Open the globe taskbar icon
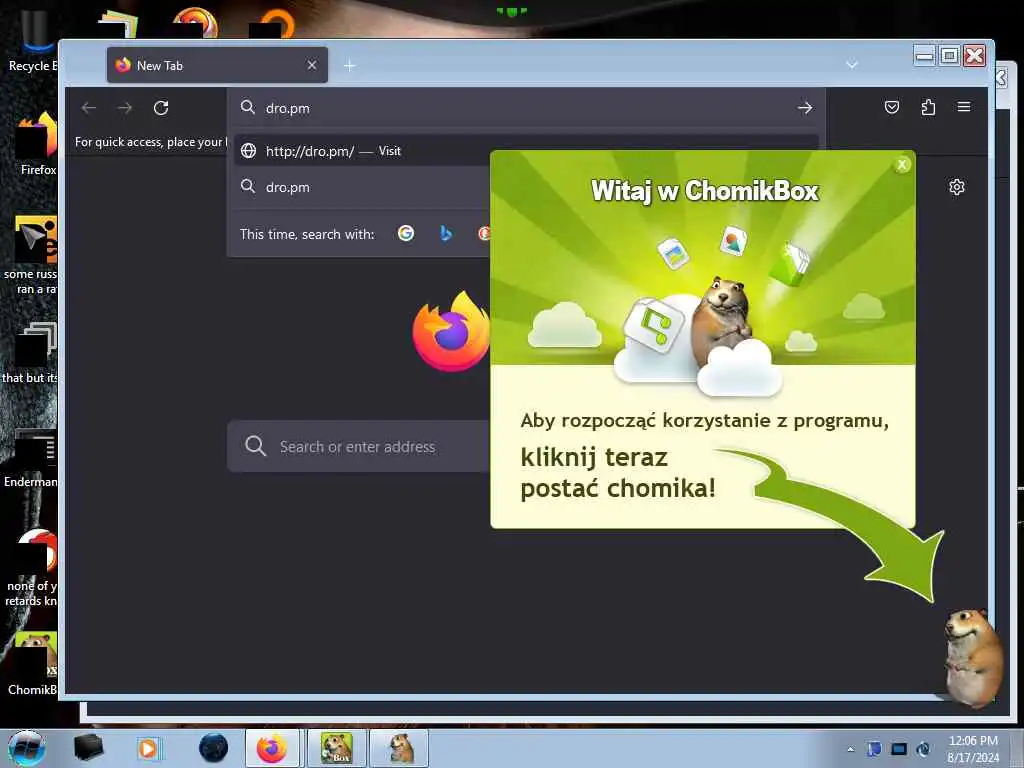 [214, 748]
